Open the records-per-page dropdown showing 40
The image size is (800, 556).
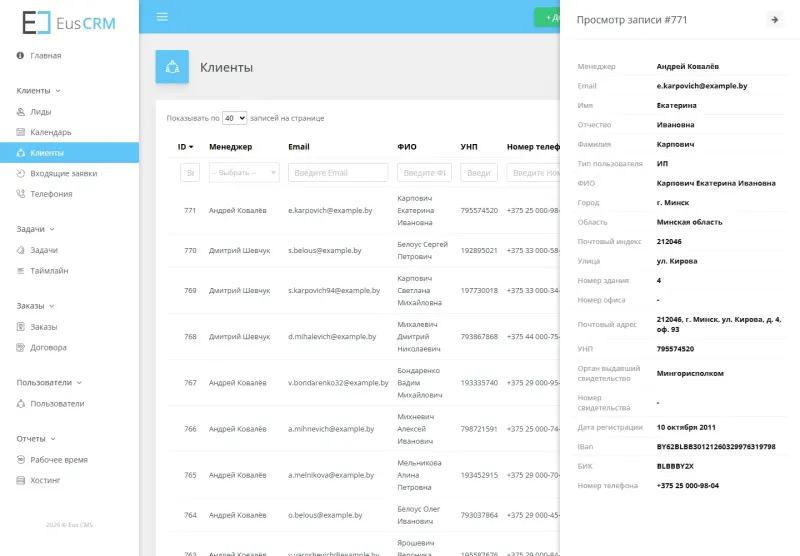tap(235, 118)
